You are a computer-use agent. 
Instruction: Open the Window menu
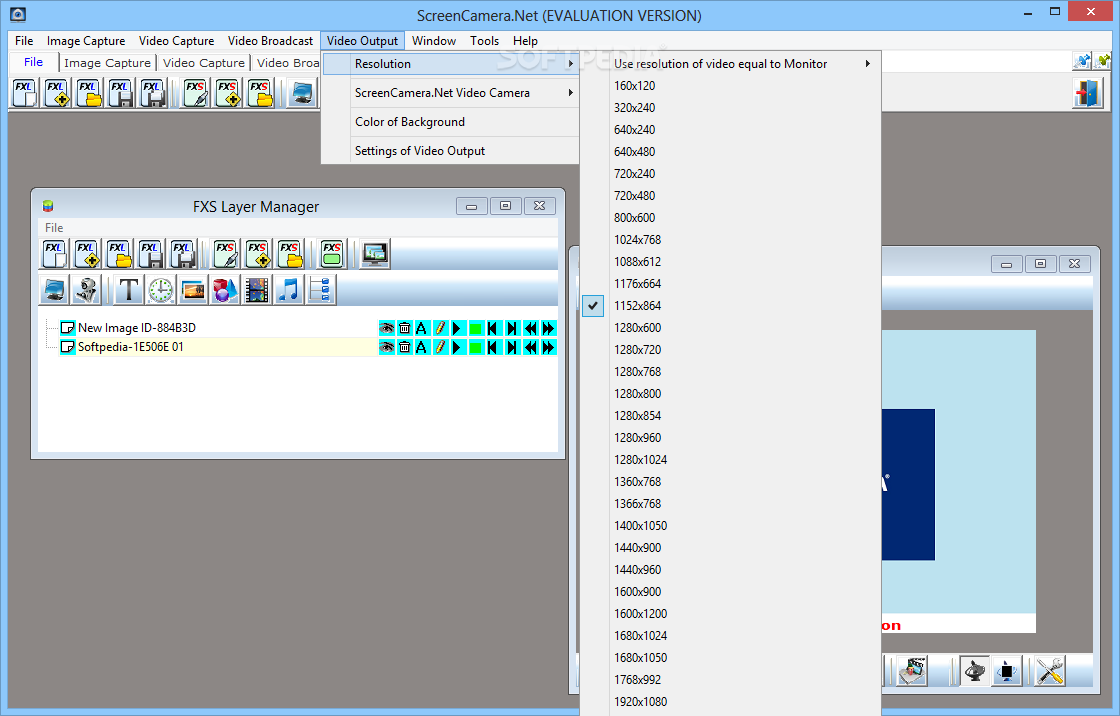(434, 41)
